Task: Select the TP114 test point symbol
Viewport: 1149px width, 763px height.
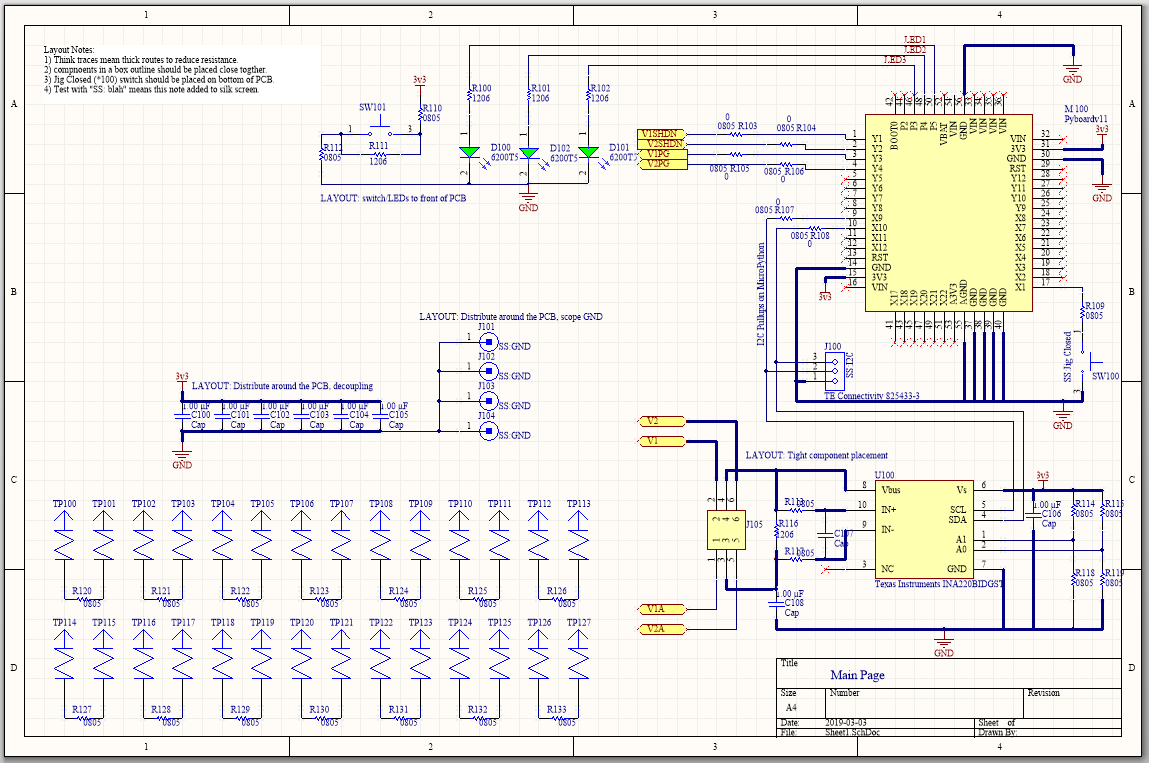Action: 64,653
